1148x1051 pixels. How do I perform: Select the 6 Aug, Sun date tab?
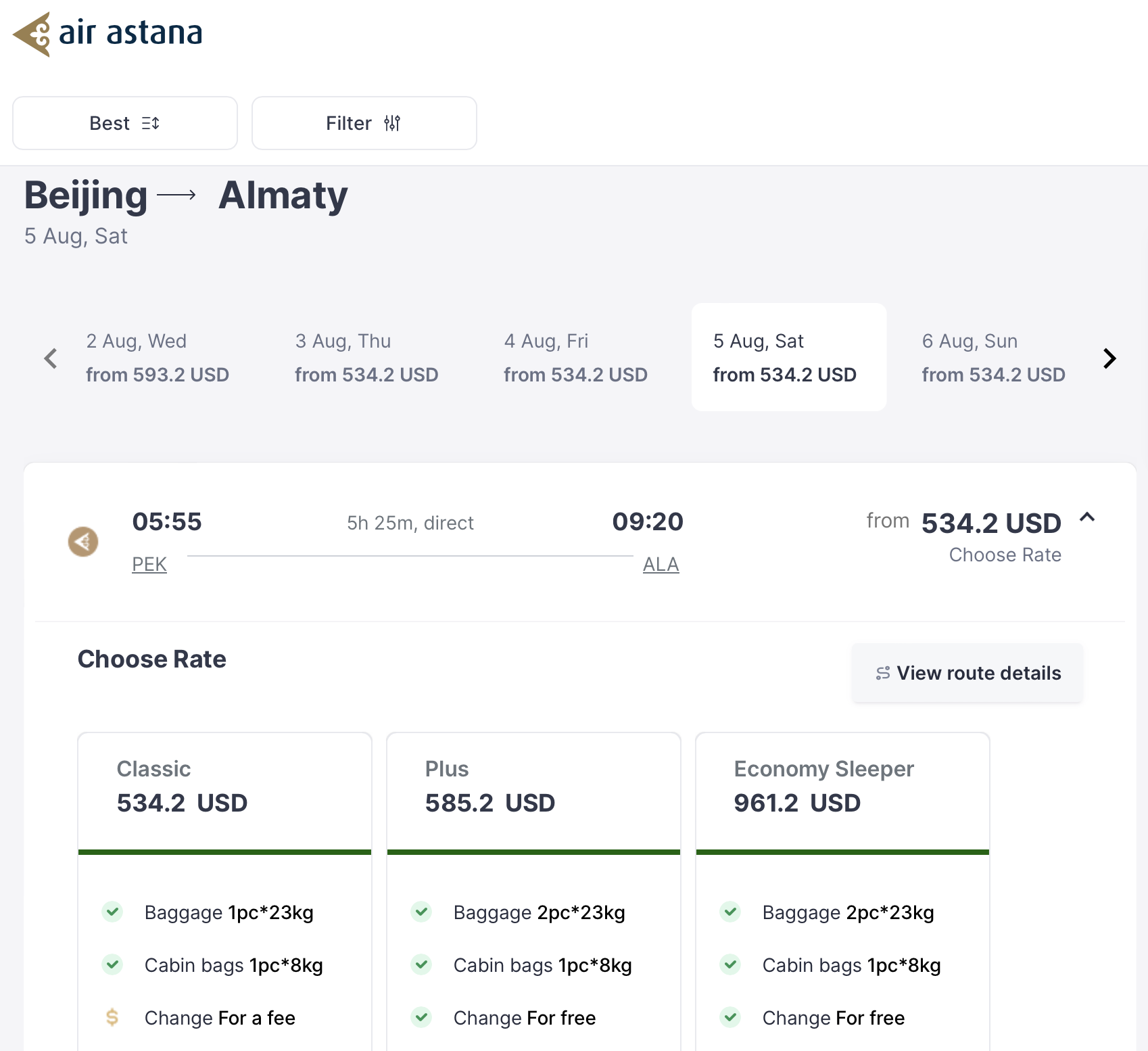(993, 357)
